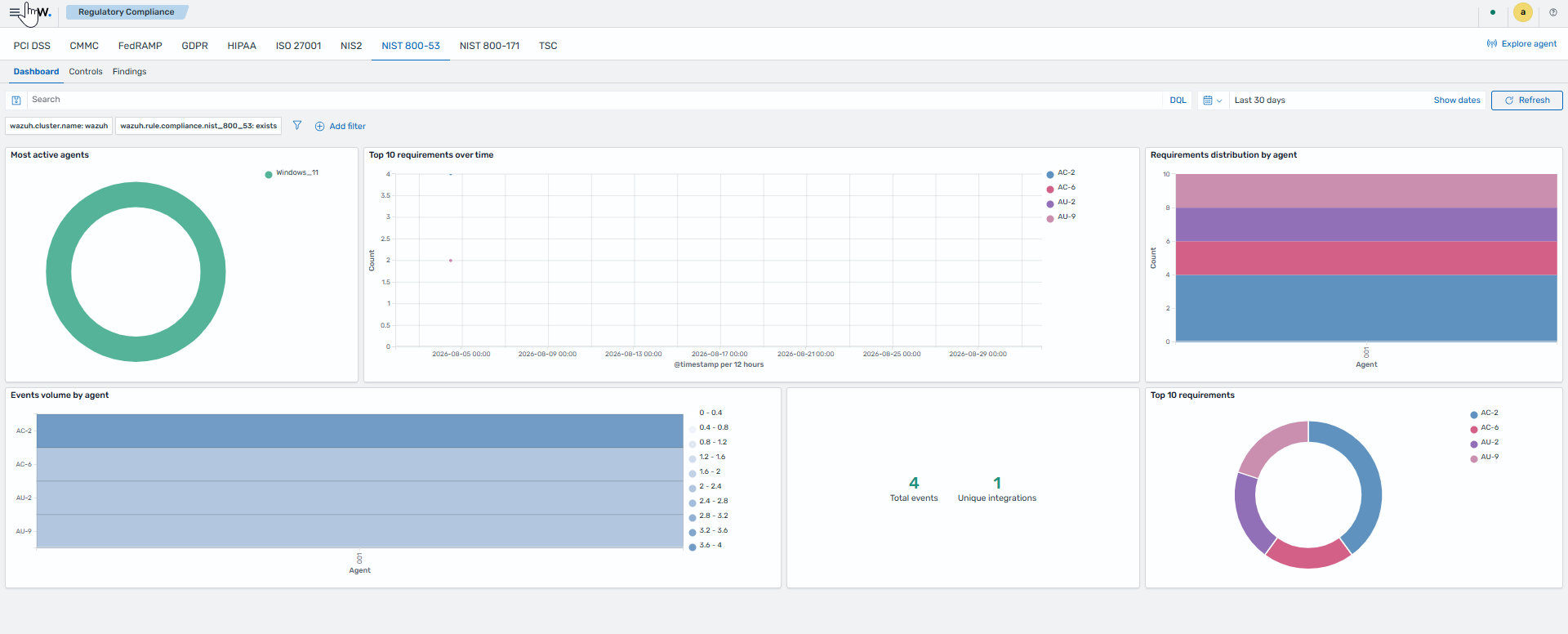This screenshot has height=634, width=1568.
Task: Click the Show dates link
Action: [1457, 100]
